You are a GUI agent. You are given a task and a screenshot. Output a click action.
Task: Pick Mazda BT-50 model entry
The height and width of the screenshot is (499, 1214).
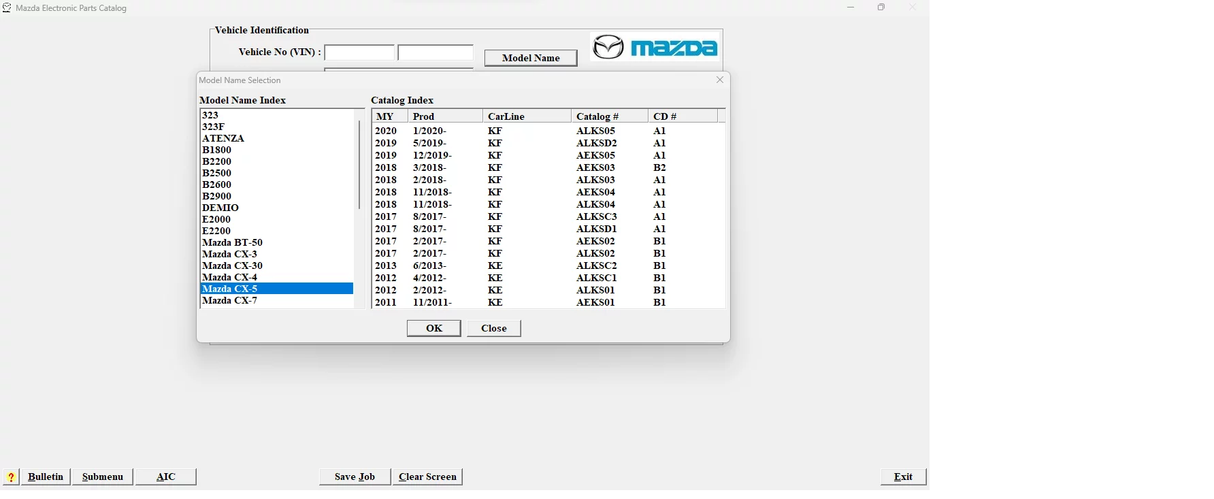pyautogui.click(x=232, y=243)
